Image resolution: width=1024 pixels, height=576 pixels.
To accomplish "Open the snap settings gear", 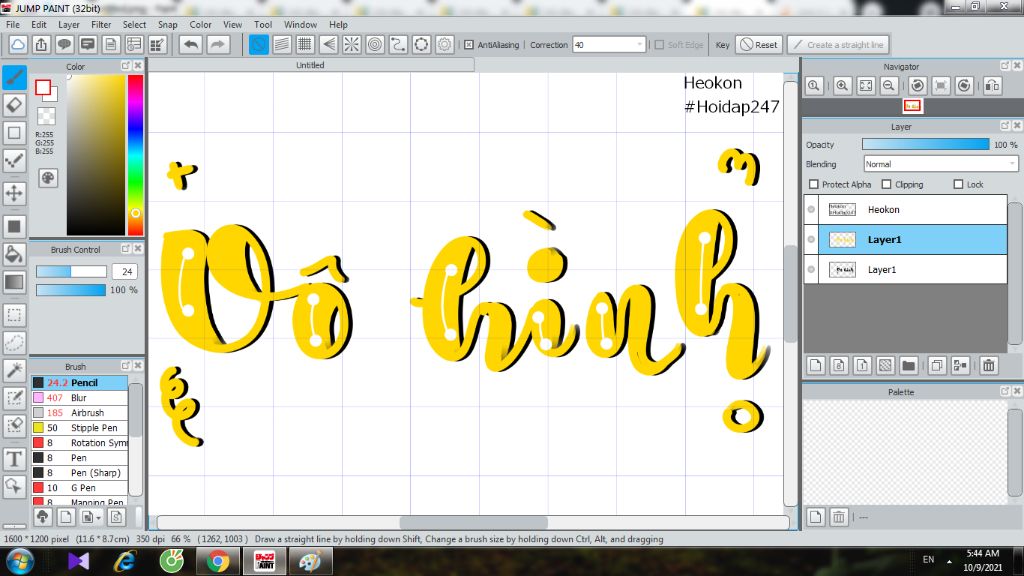I will 445,44.
